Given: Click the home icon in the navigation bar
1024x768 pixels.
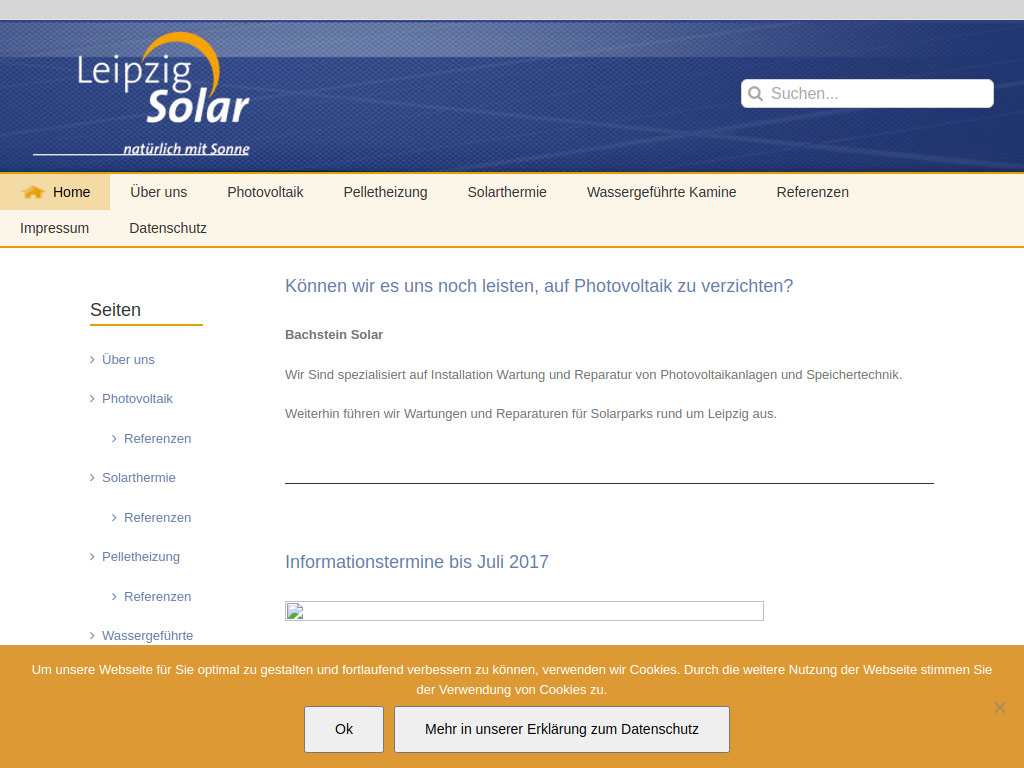Looking at the screenshot, I should tap(32, 192).
